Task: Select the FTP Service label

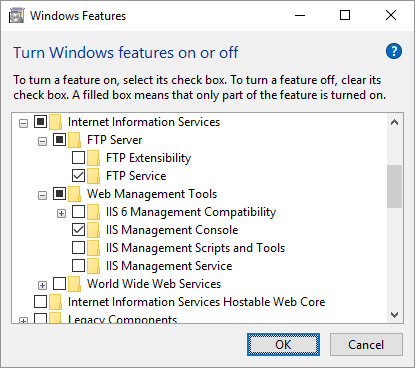Action: coord(136,176)
